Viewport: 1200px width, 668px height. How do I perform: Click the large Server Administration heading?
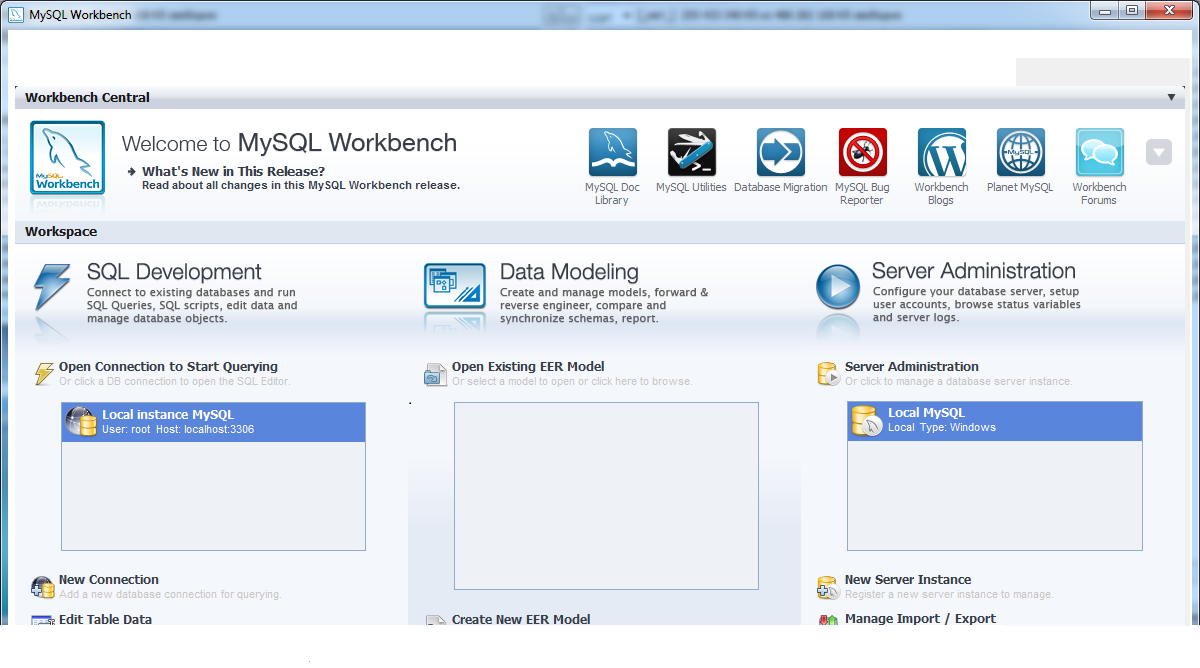(974, 271)
